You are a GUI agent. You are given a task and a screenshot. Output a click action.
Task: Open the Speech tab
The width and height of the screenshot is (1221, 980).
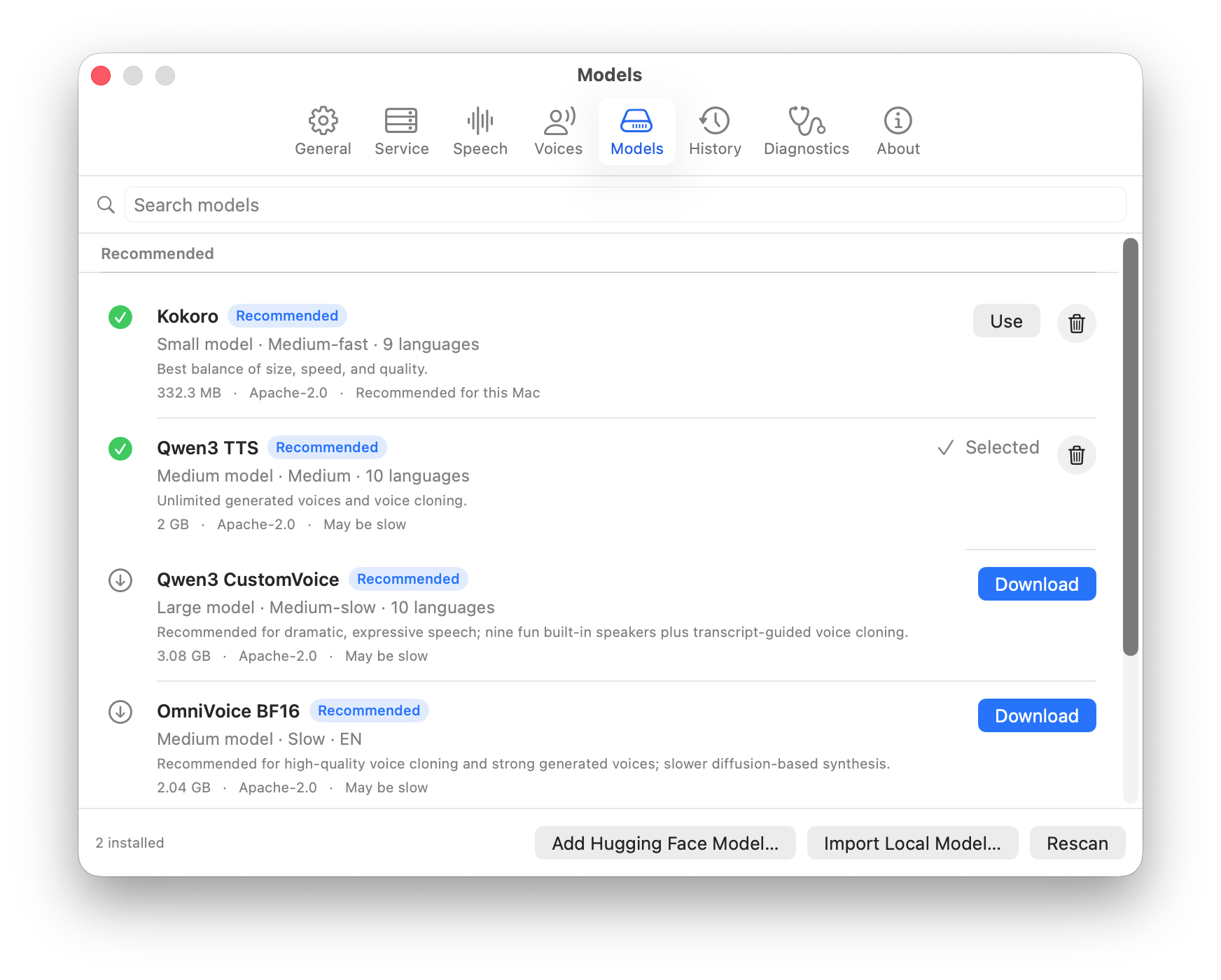tap(480, 132)
